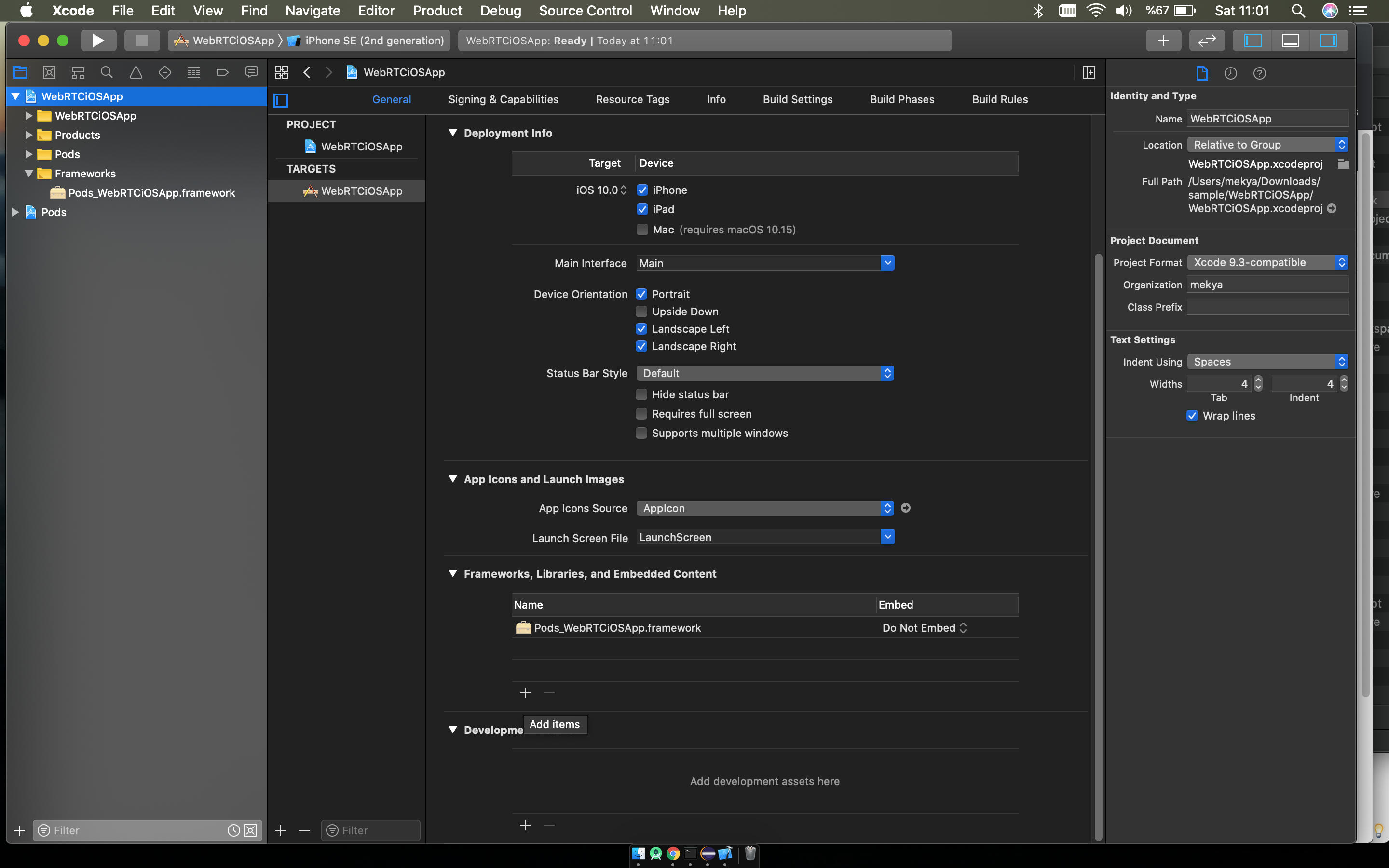Uncheck the iPad device checkbox

pos(642,210)
